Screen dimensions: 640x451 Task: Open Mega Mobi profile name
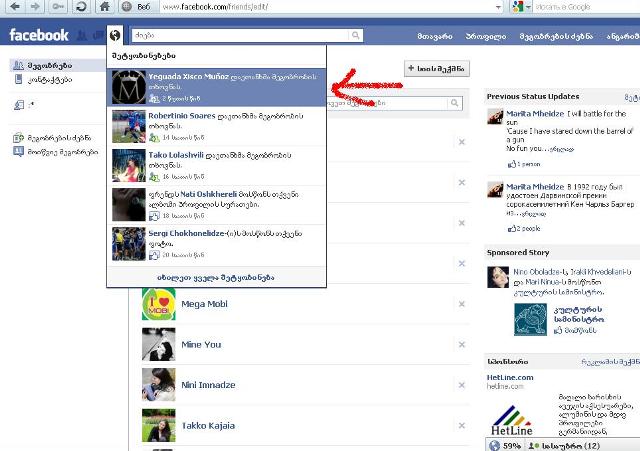pyautogui.click(x=204, y=304)
